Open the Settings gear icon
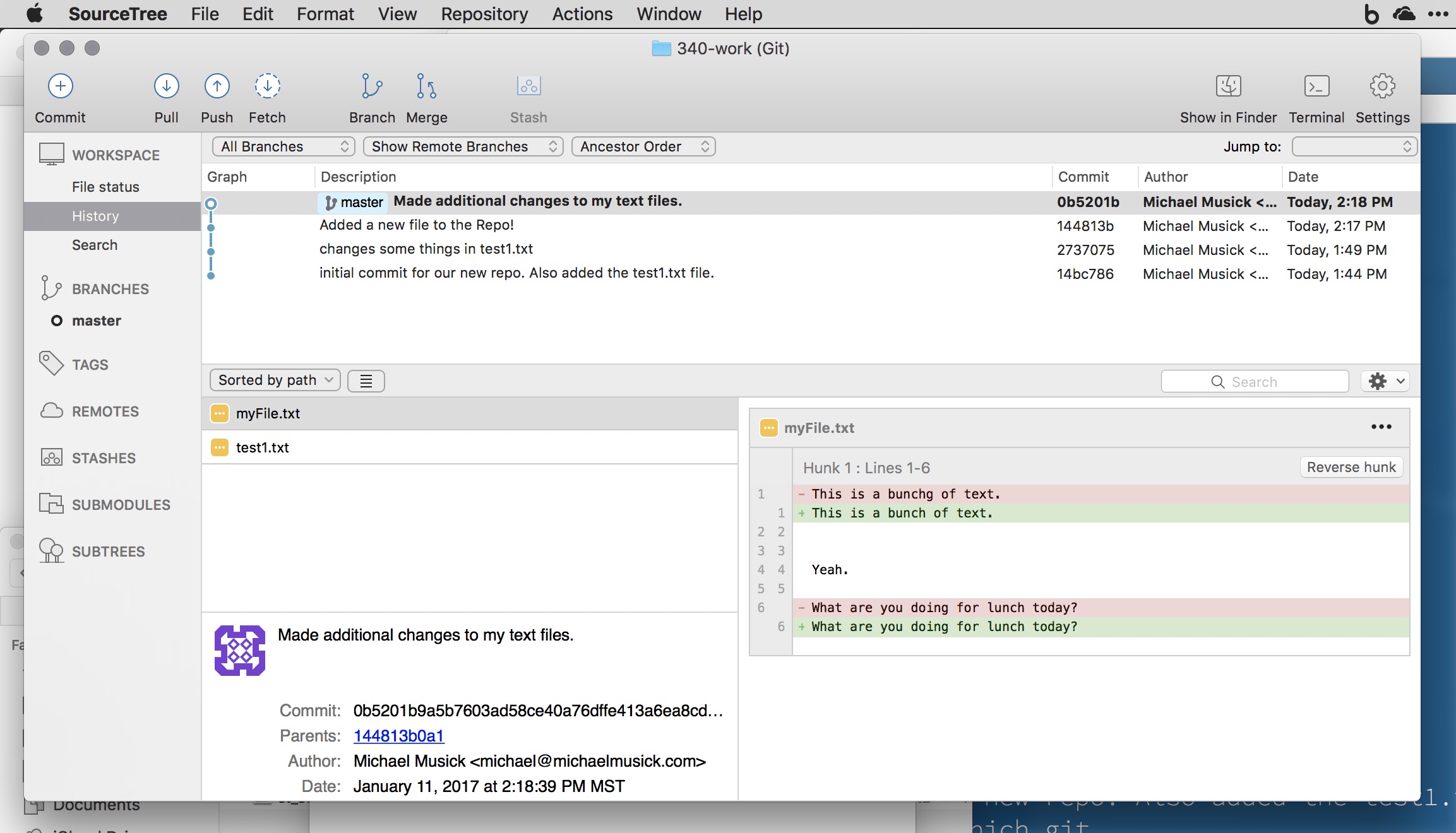 1382,86
